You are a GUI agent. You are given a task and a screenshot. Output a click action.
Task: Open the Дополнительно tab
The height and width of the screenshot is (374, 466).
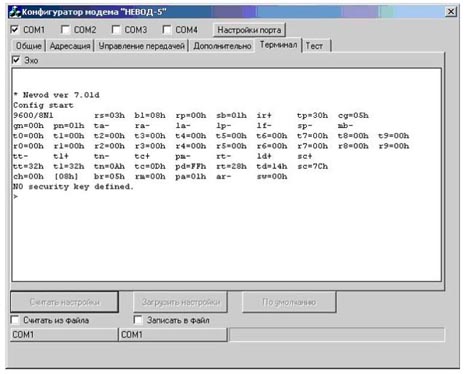(222, 46)
